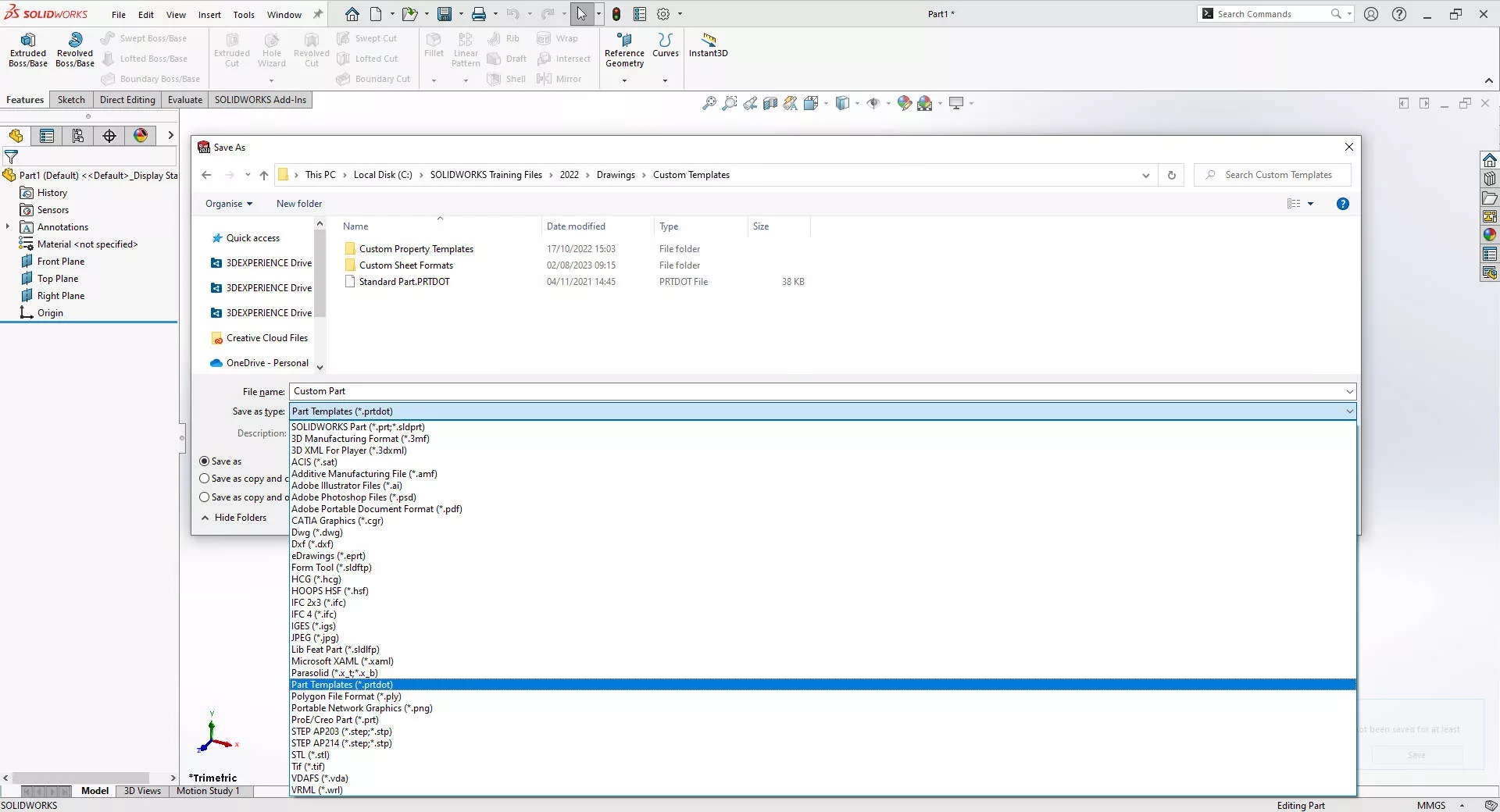1500x812 pixels.
Task: Select the 'Save as' radio button
Action: tap(205, 461)
